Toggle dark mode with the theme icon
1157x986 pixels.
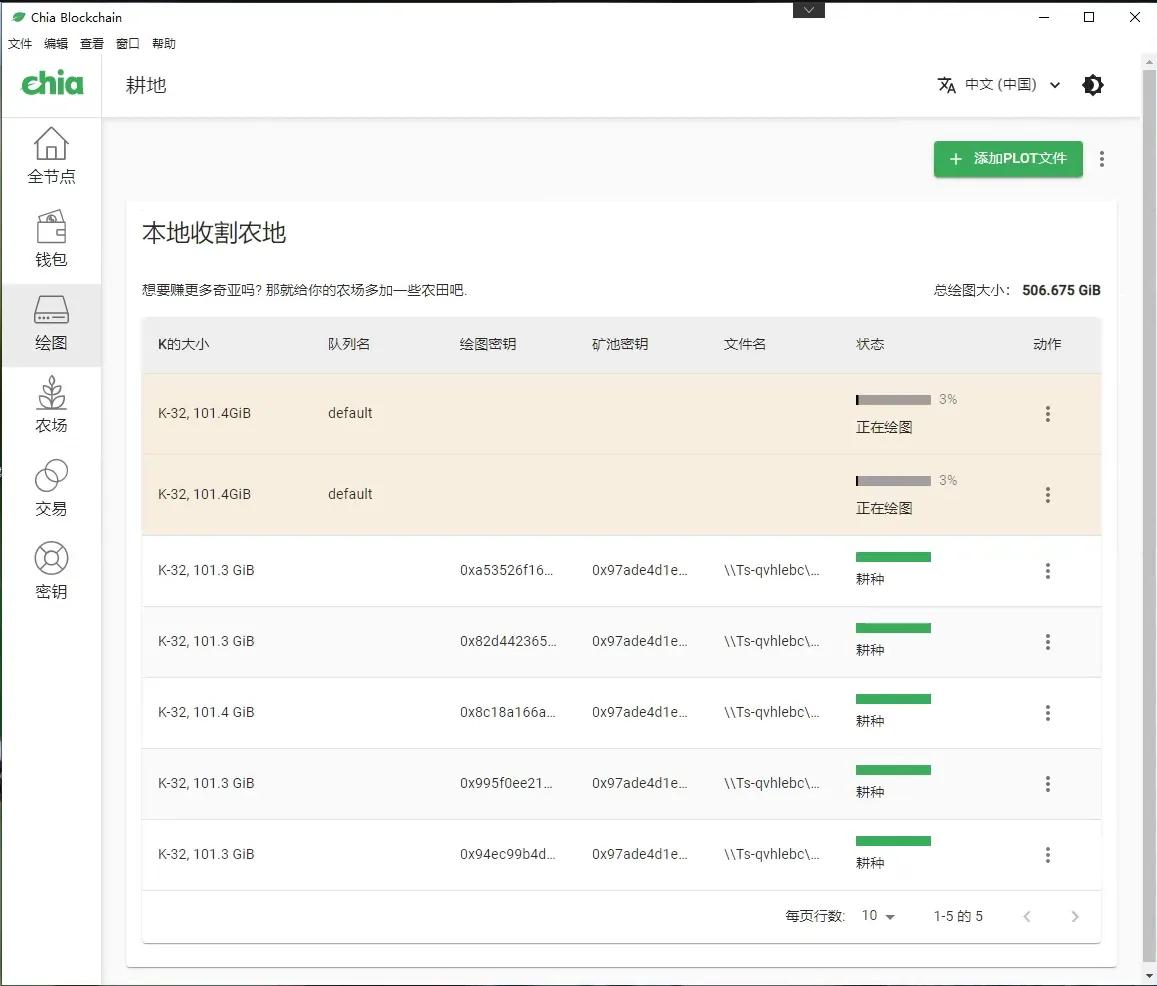coord(1092,85)
